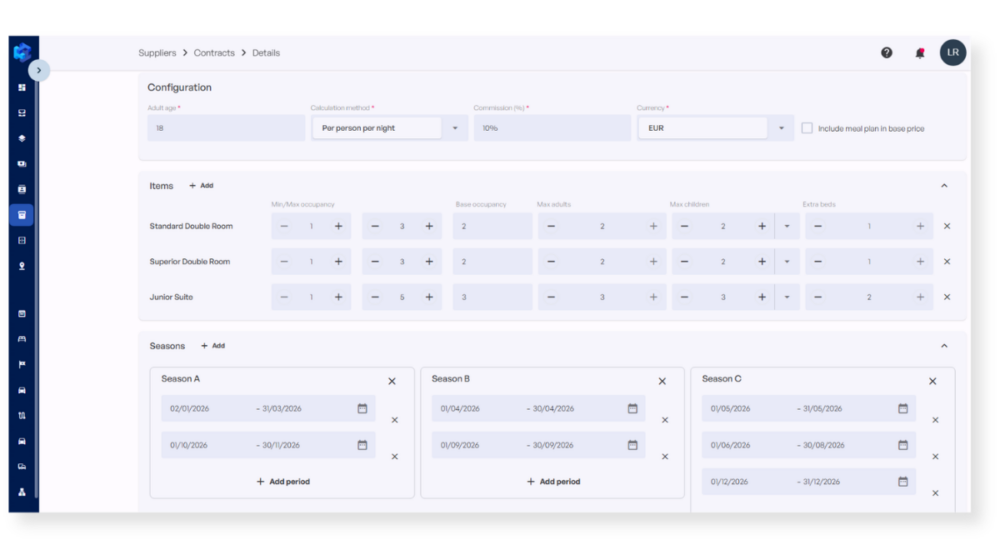The image size is (1000, 550).
Task: Remove Season A period 01/10/2026 - 30/11/2026
Action: pyautogui.click(x=395, y=456)
